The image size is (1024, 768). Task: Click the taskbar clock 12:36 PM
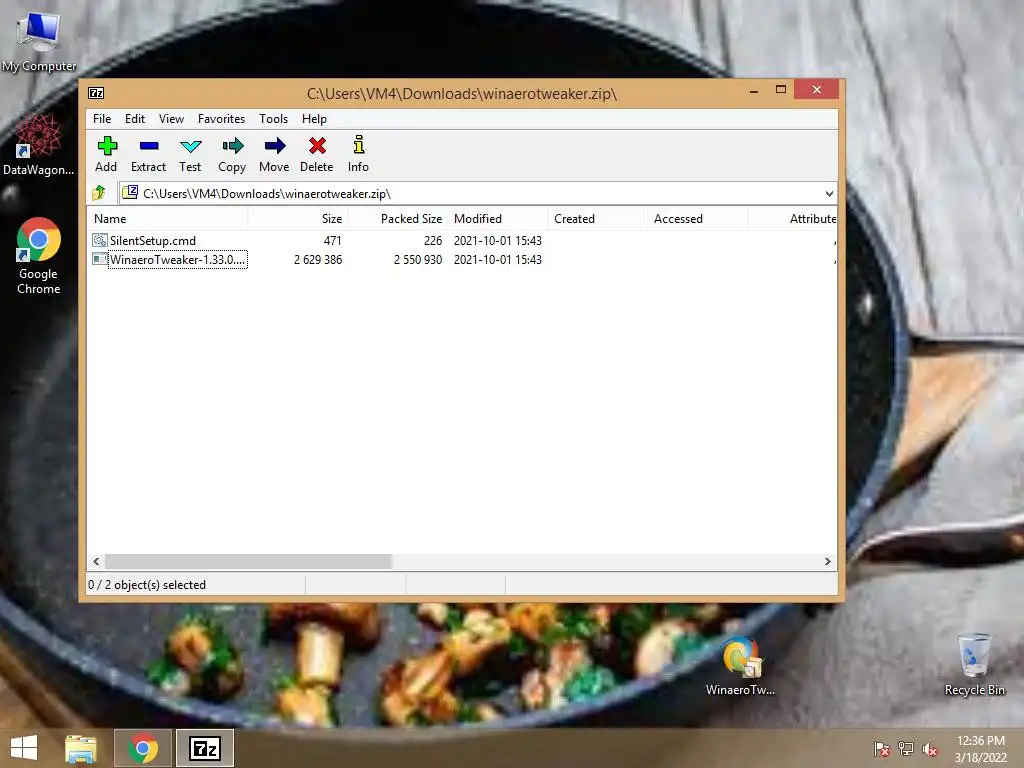tap(981, 741)
